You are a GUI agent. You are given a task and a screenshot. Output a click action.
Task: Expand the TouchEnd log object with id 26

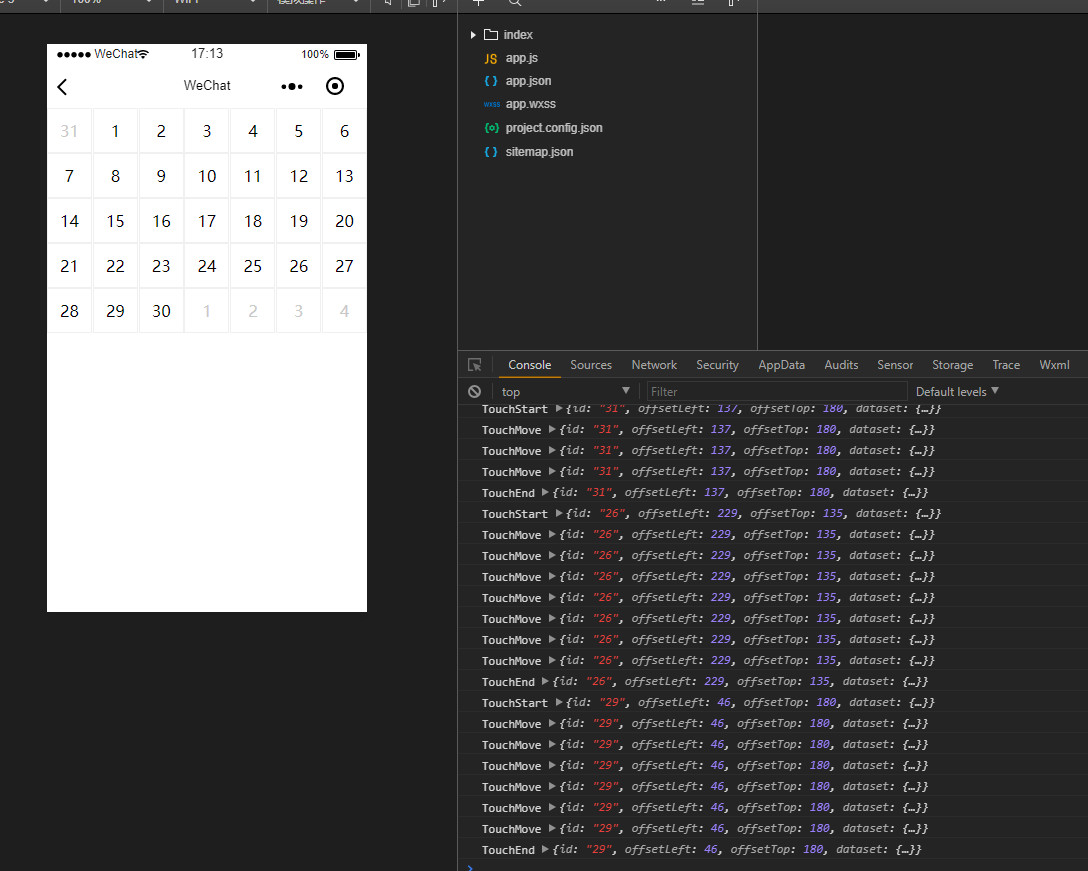pyautogui.click(x=545, y=682)
